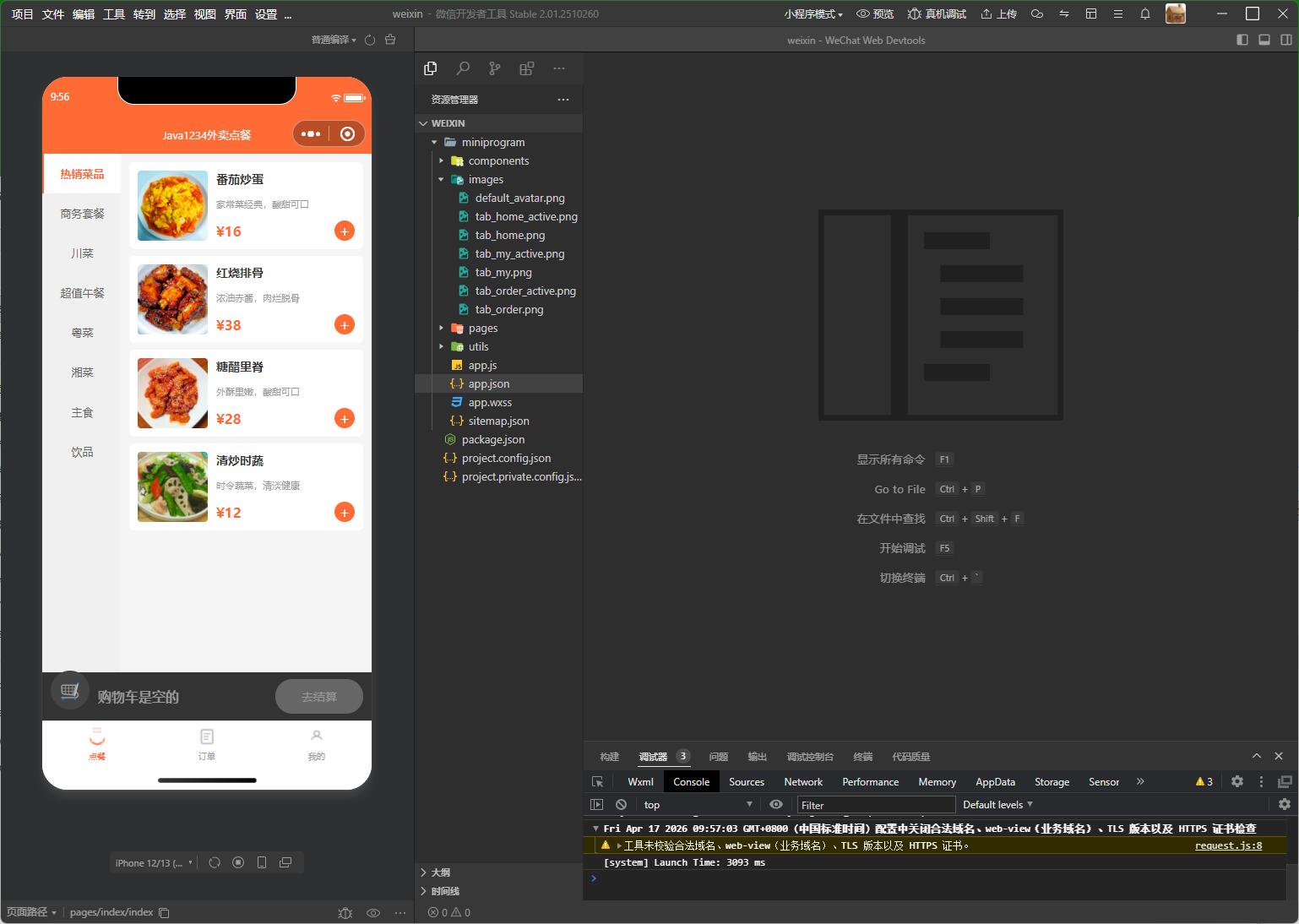Expand the 大纲 outline section
Viewport: 1299px width, 924px height.
499,872
